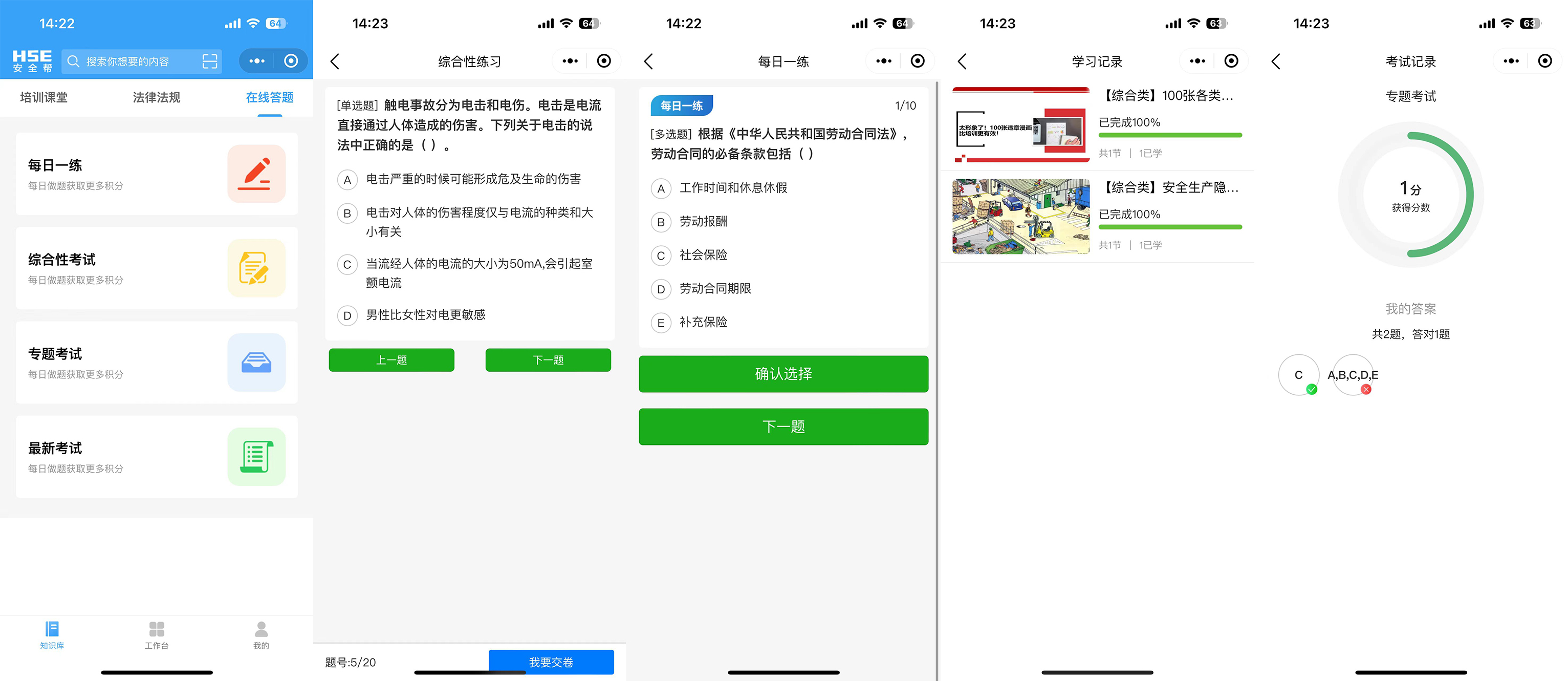Check option B 劳动报酬
Image resolution: width=1568 pixels, height=681 pixels.
coord(661,222)
